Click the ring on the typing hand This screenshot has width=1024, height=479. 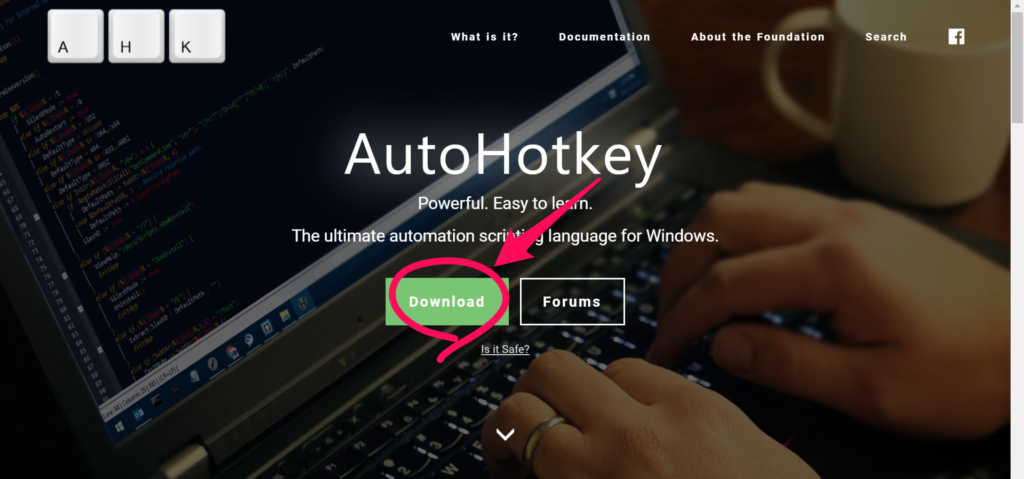(x=542, y=439)
